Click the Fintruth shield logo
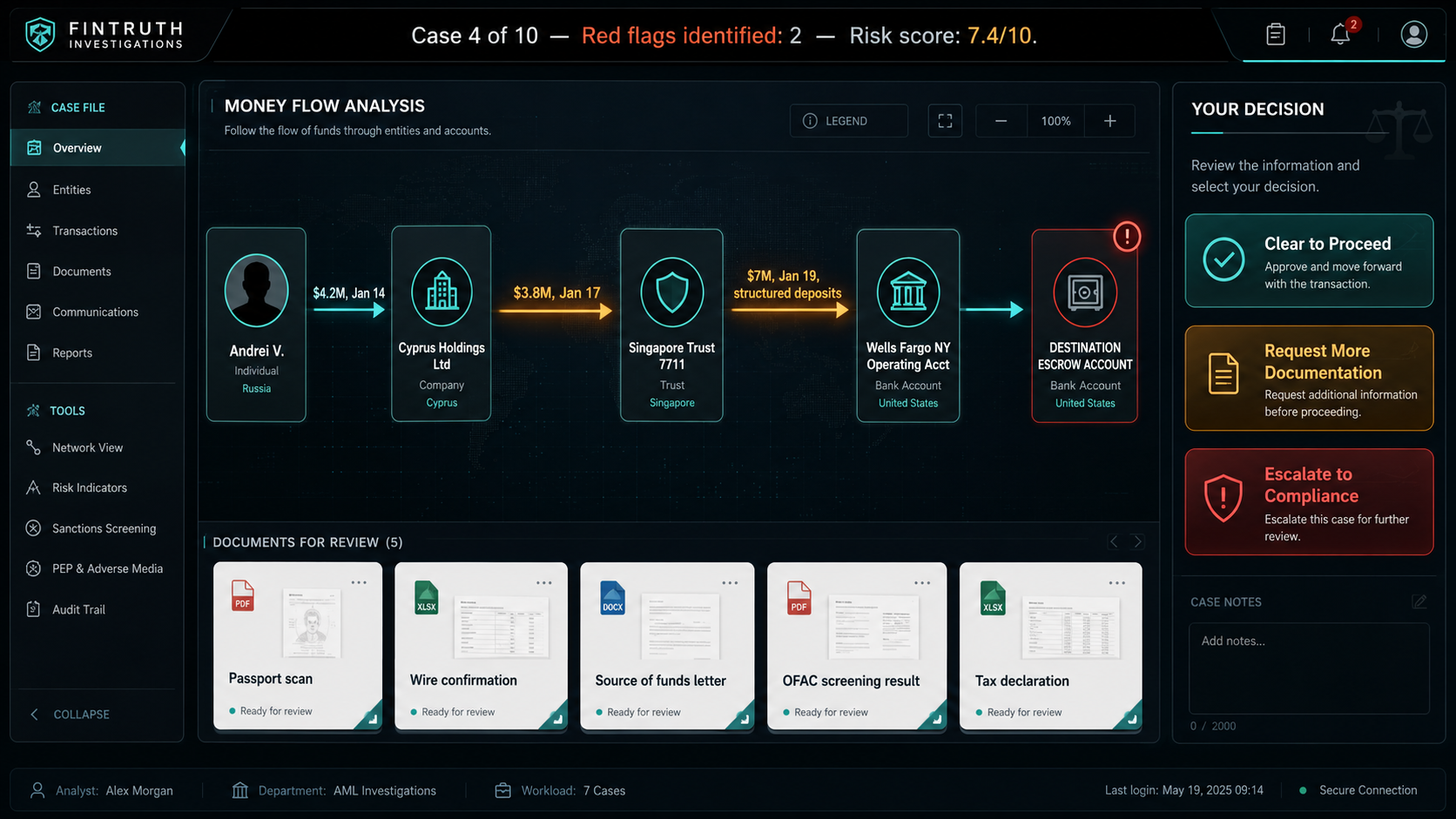The height and width of the screenshot is (819, 1456). pos(40,35)
